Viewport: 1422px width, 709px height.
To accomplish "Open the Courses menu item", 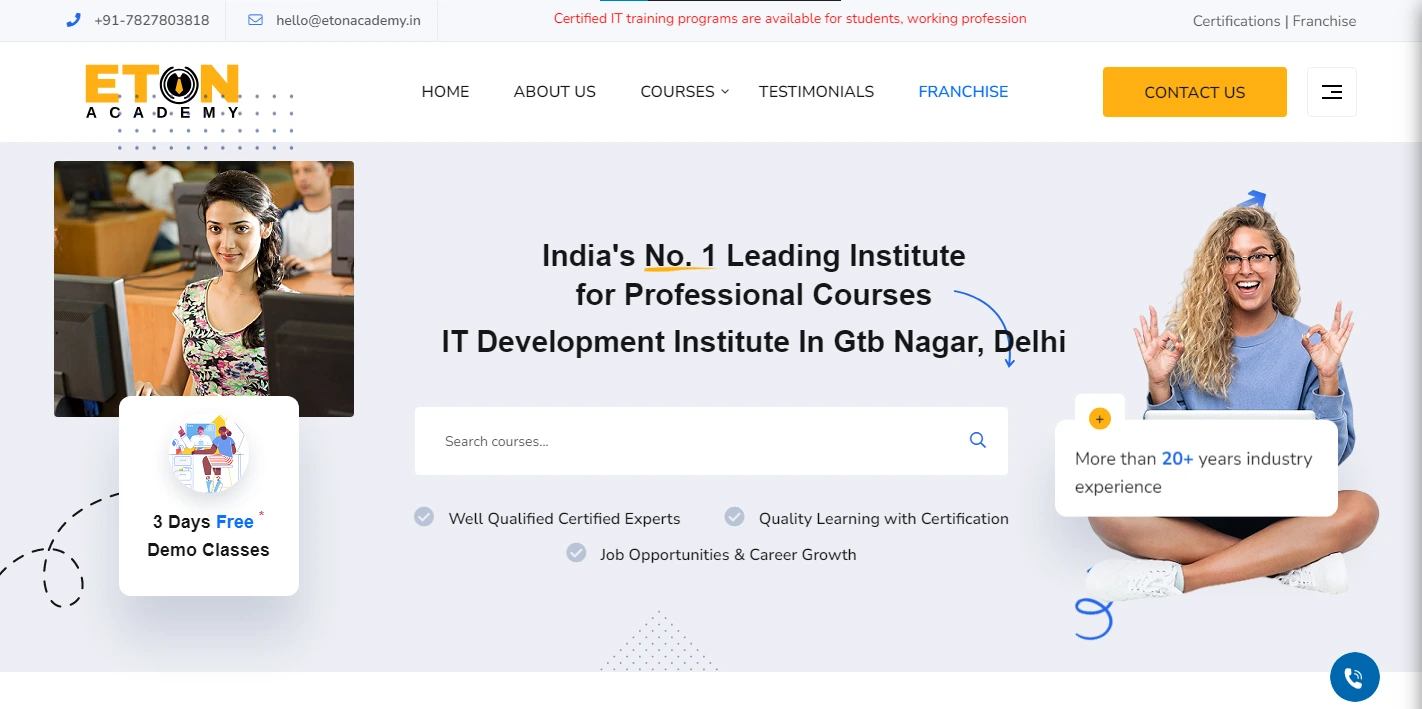I will tap(677, 92).
